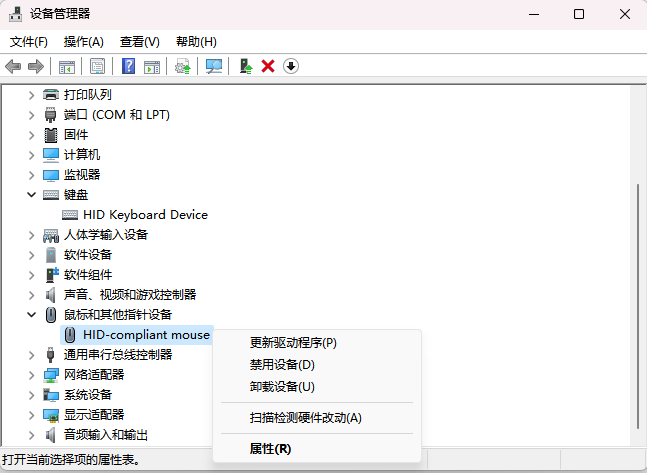Select the 声音、视频和游戏控制器 tree row
This screenshot has width=647, height=473.
(x=130, y=295)
